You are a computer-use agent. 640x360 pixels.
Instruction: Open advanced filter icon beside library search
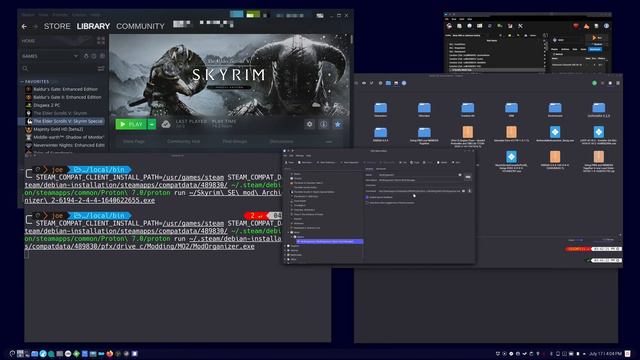(x=101, y=68)
